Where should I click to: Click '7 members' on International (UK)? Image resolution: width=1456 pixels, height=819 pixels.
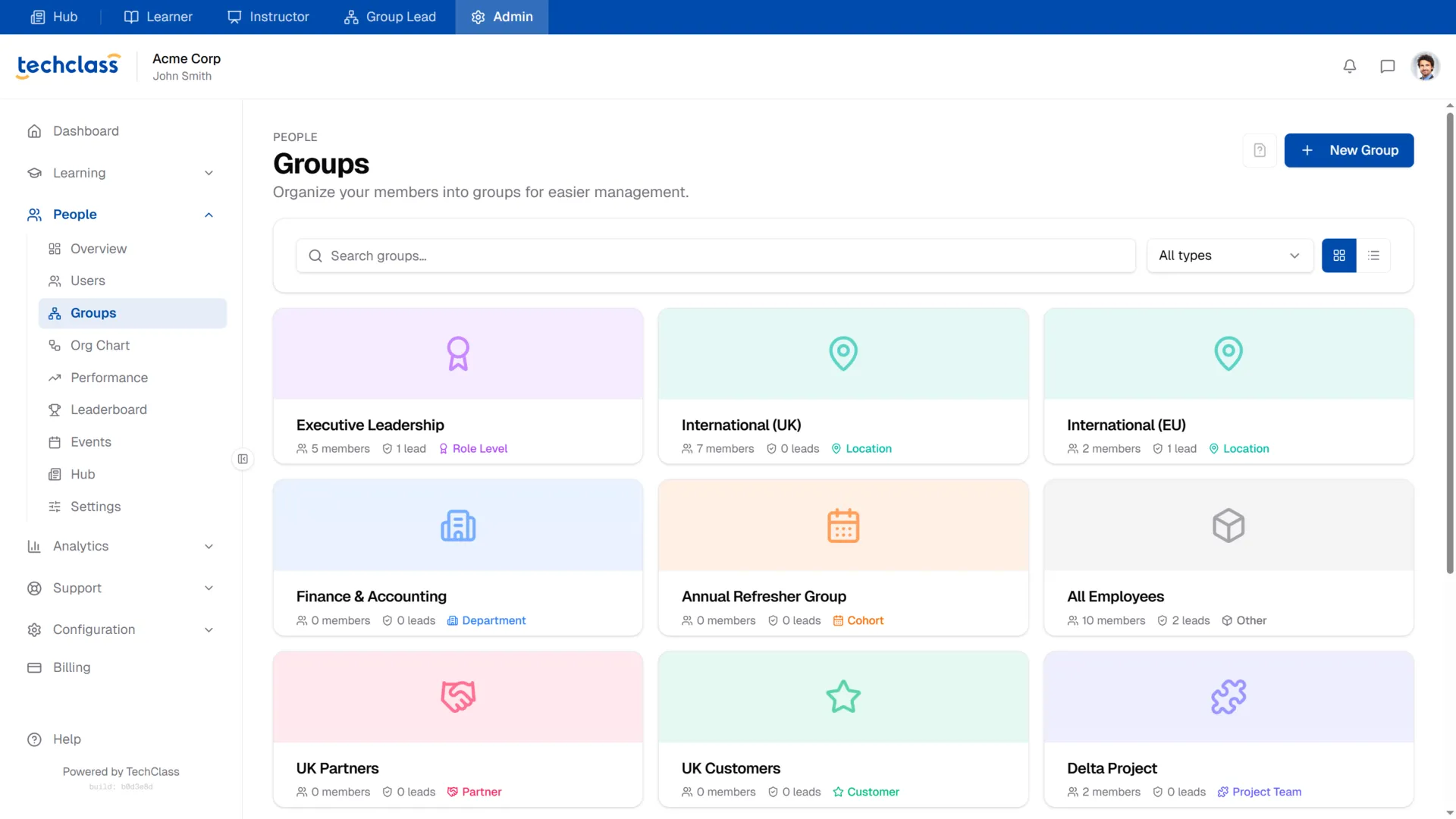click(718, 449)
